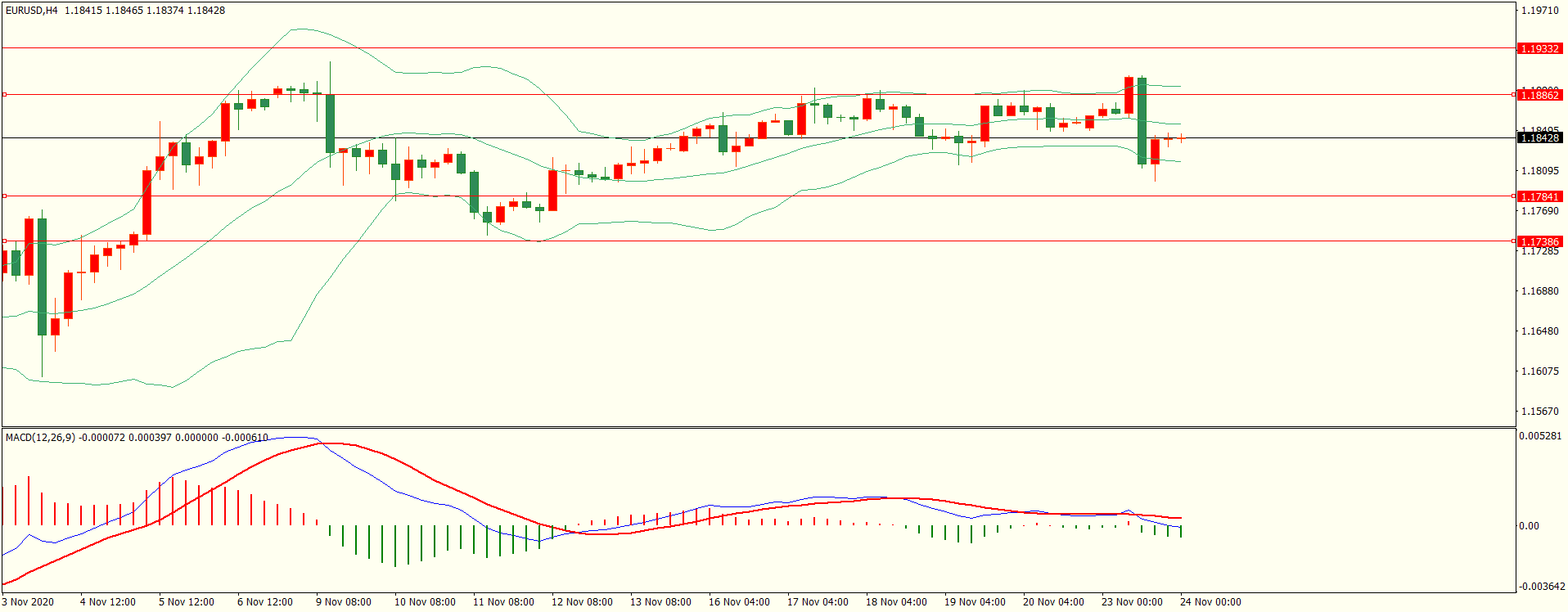
Task: Click the -0.003642 MACD scale value
Action: (x=1542, y=587)
